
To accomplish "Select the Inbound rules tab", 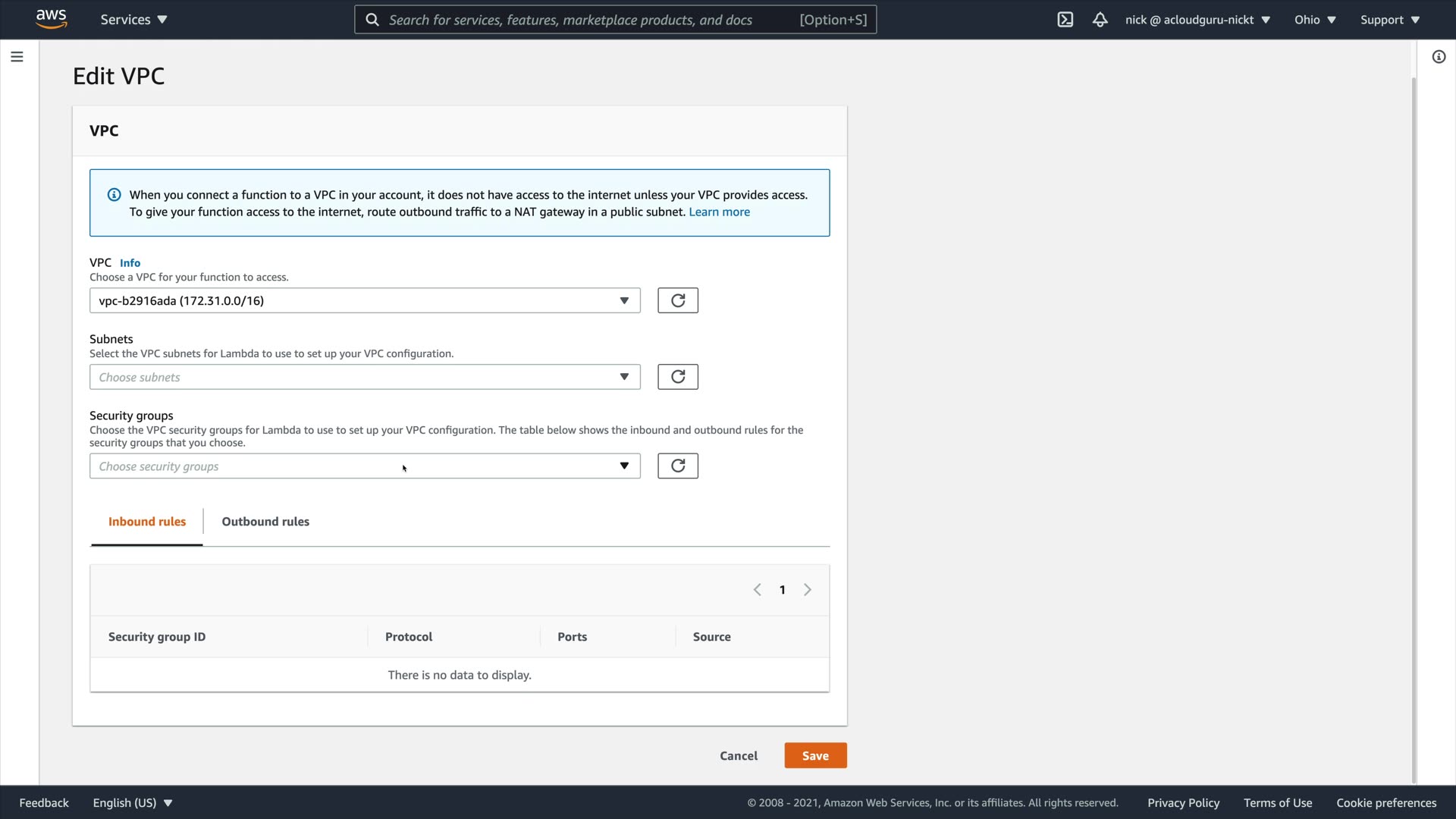I will coord(147,522).
